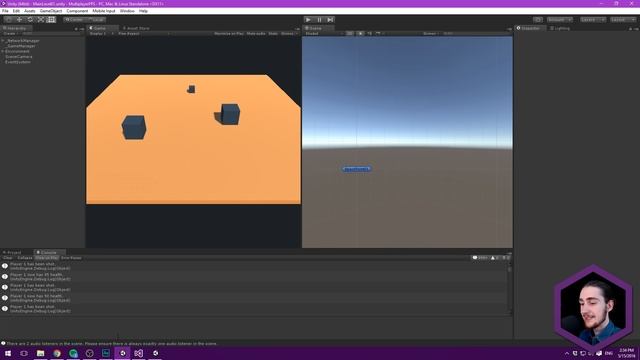This screenshot has width=640, height=360.
Task: Select EventSystem in Hierarchy
Action: (x=18, y=62)
